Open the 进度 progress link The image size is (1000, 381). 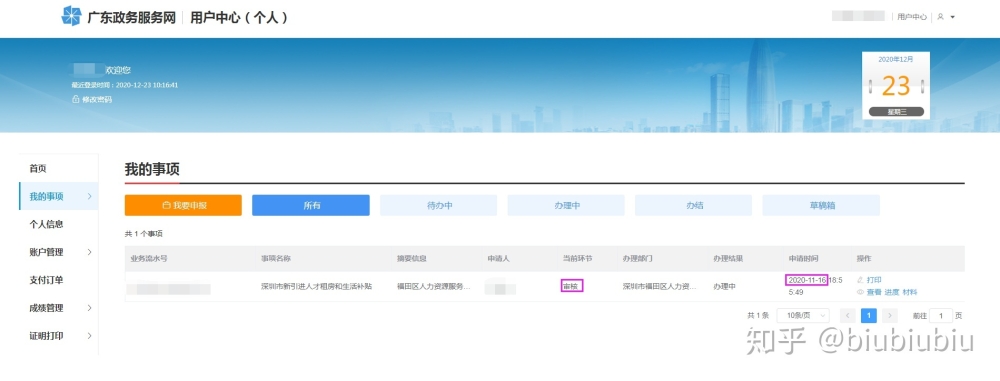point(892,292)
